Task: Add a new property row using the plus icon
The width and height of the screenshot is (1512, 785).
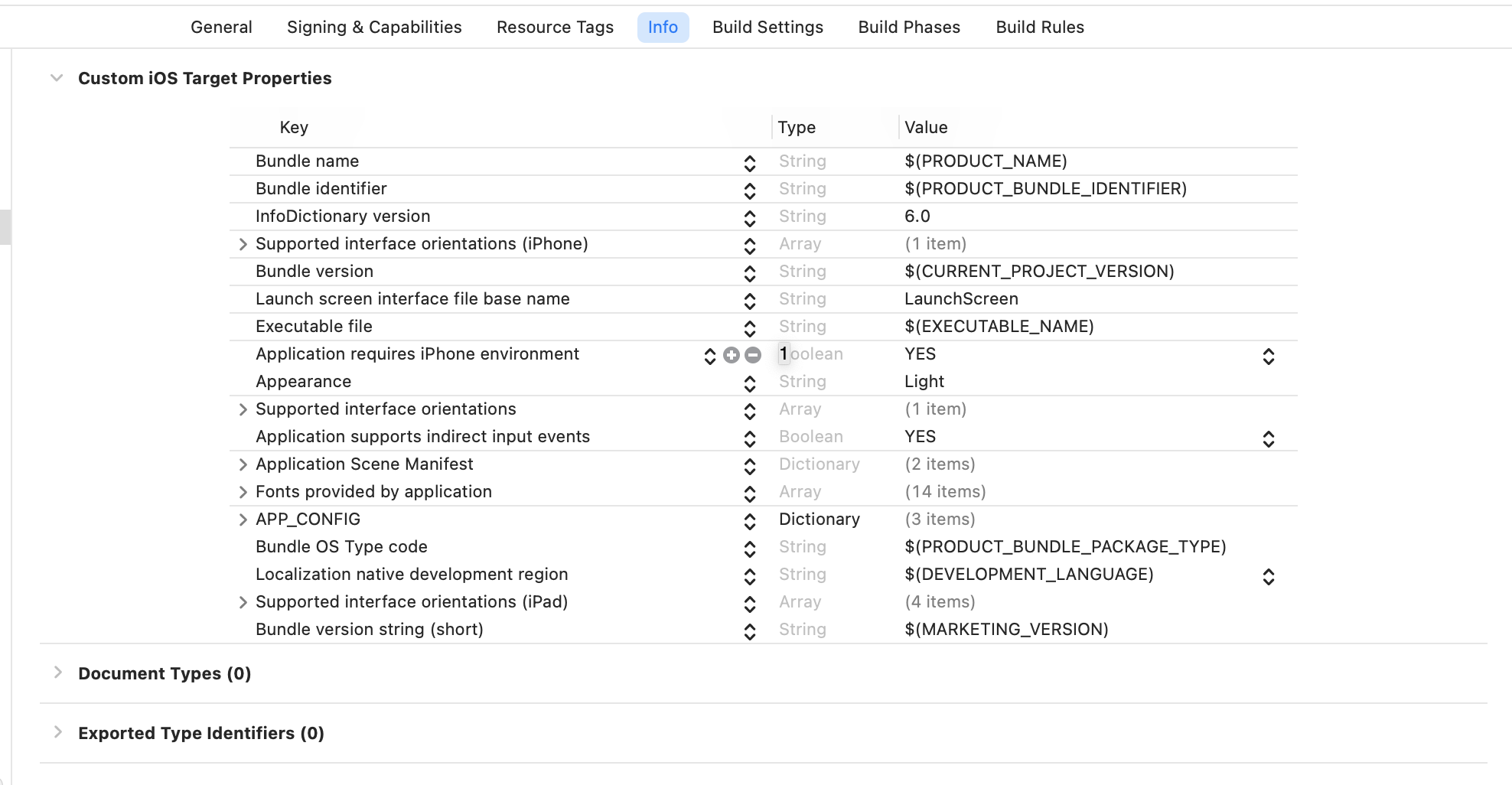Action: 731,355
